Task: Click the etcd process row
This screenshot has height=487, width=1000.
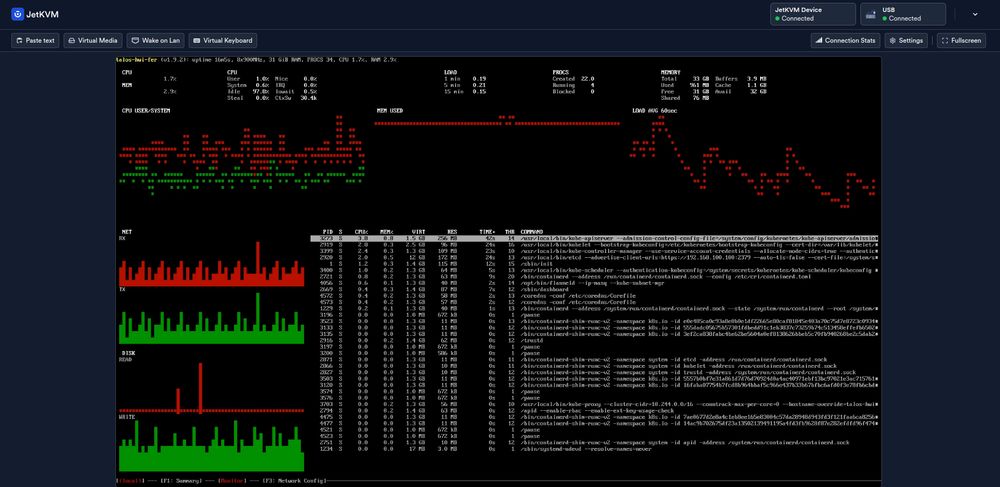Action: point(594,258)
